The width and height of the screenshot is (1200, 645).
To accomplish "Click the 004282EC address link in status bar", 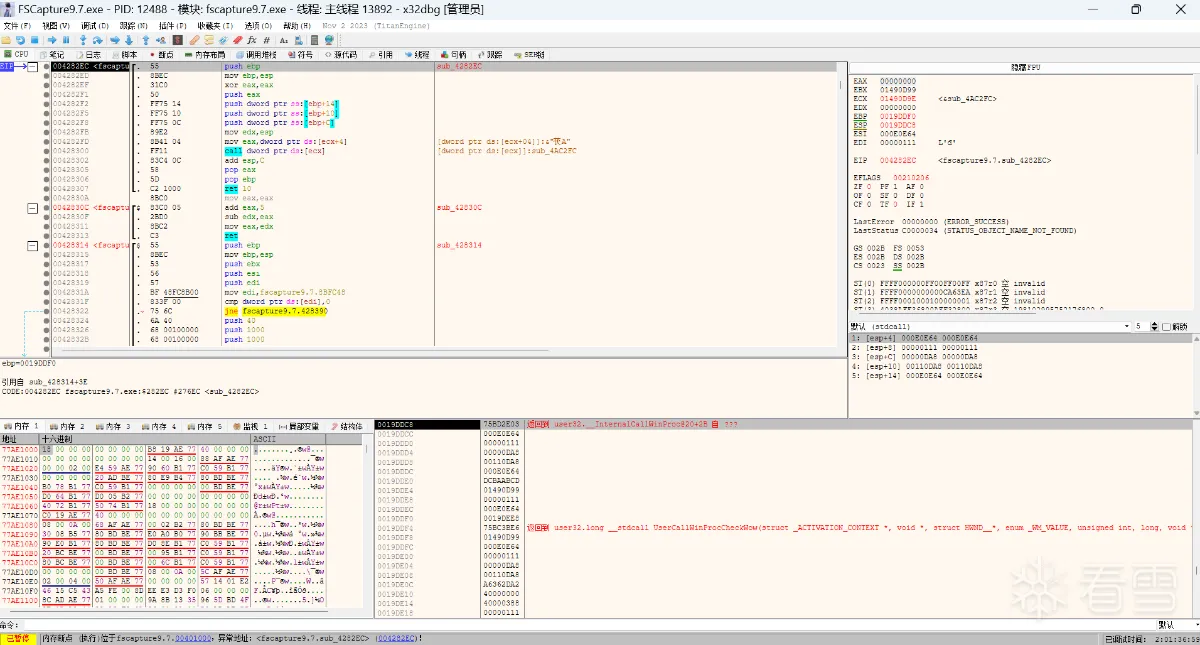I will point(395,638).
